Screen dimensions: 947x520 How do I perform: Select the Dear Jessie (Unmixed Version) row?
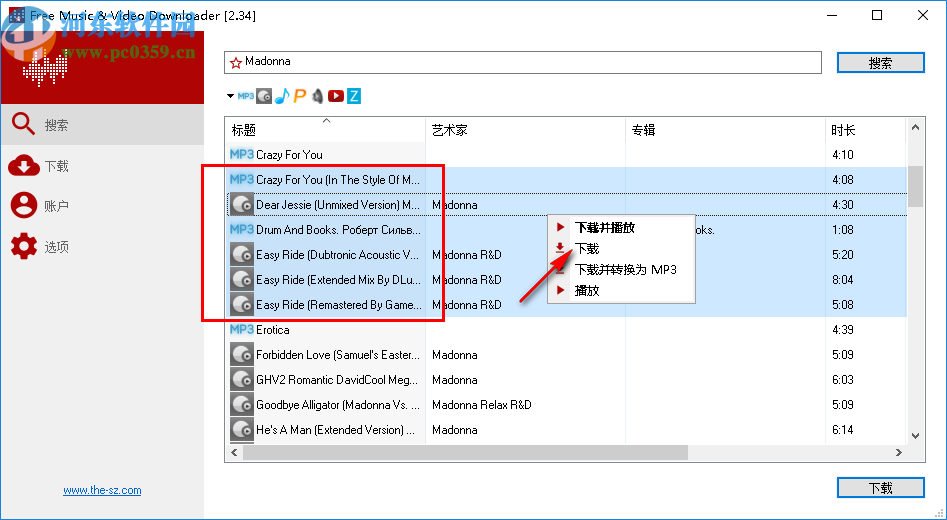coord(567,205)
